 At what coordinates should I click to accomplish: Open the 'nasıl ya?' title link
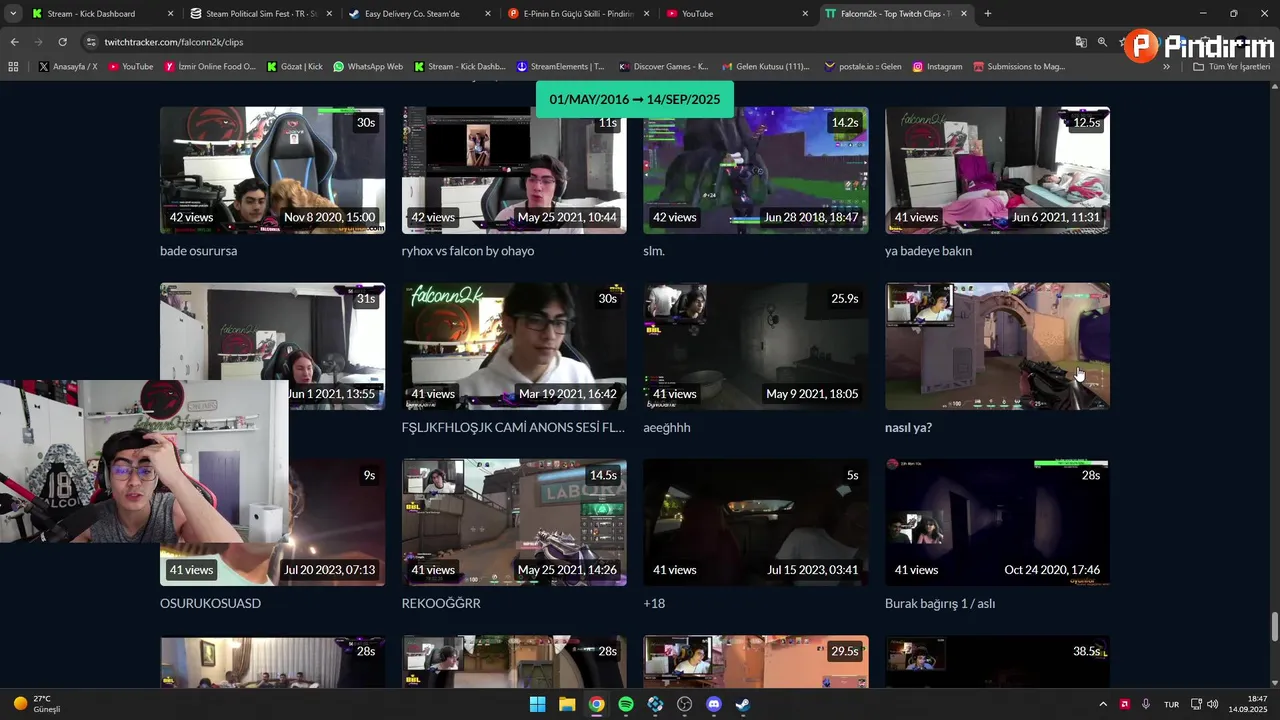[908, 427]
